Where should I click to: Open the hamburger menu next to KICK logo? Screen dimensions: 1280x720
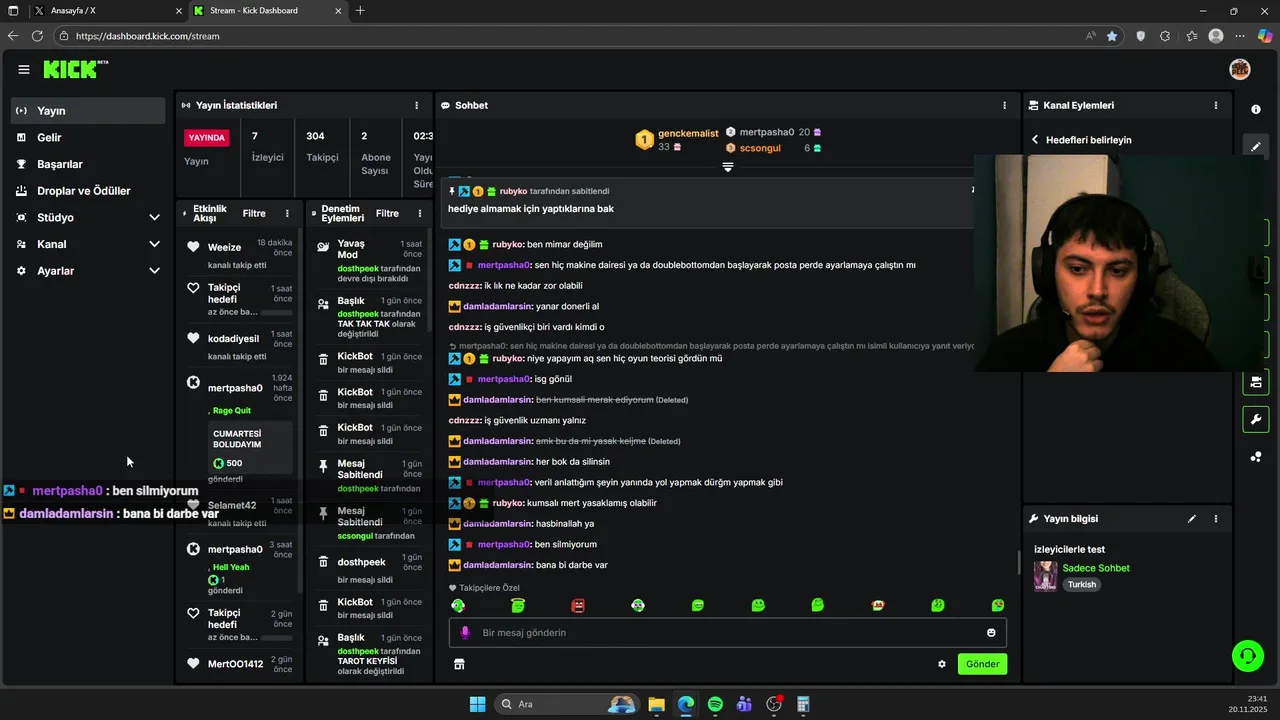(x=24, y=69)
